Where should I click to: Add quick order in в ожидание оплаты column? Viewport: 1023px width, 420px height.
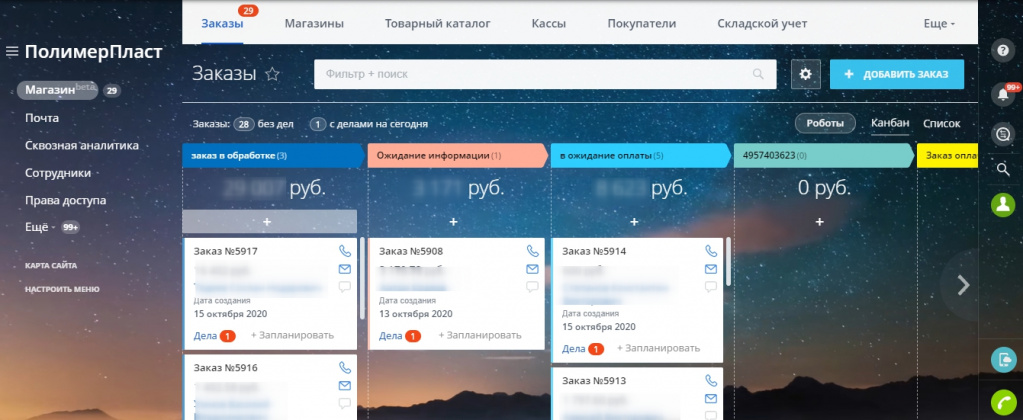[x=634, y=222]
